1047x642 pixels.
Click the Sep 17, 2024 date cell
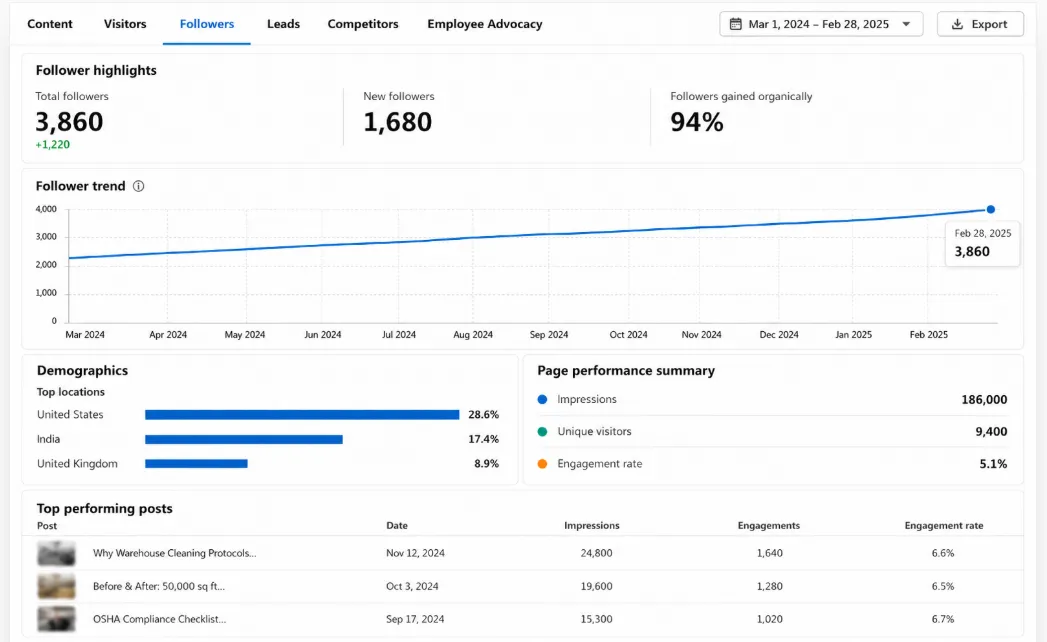point(415,619)
